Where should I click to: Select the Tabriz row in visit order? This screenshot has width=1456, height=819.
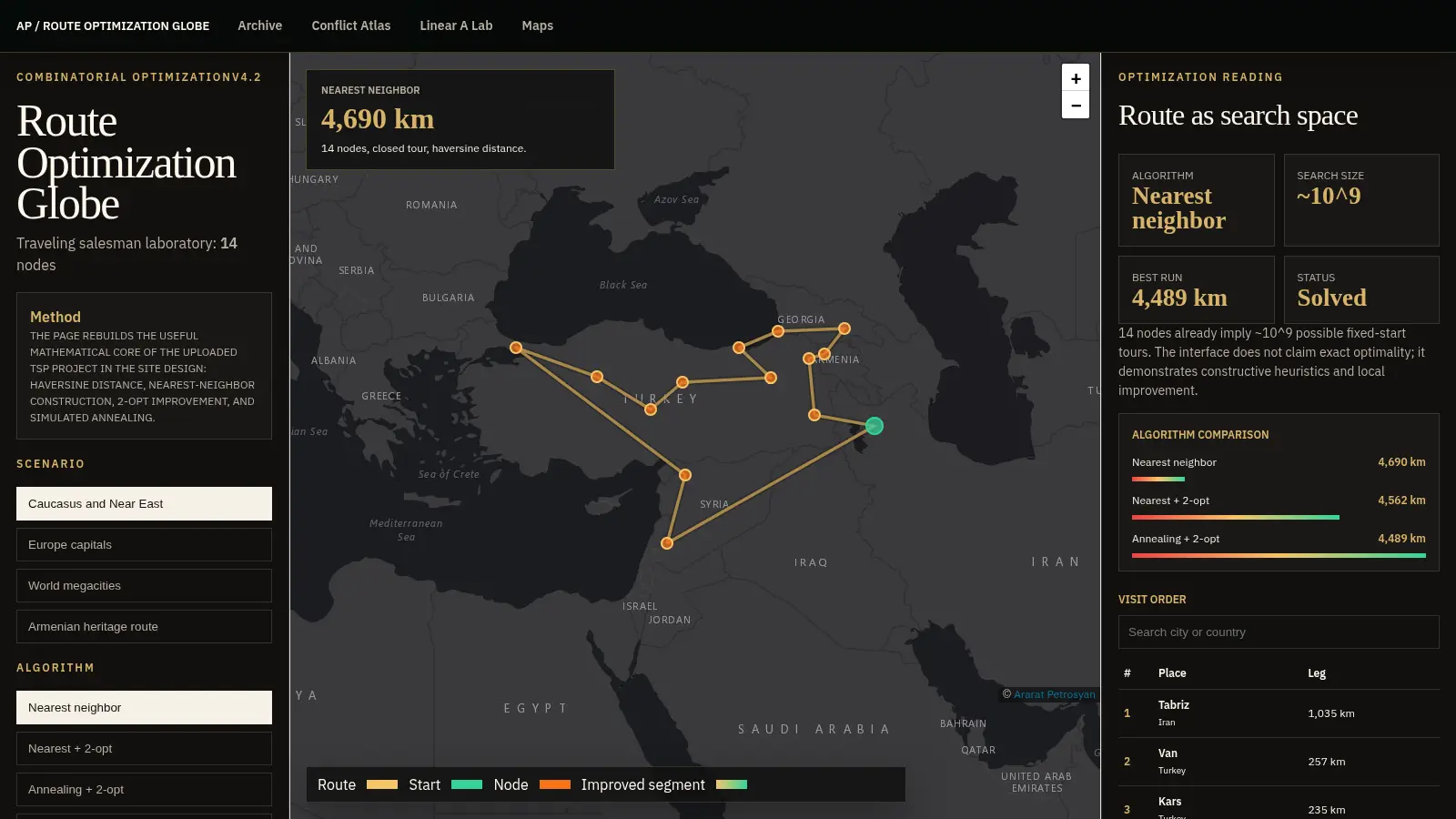tap(1279, 713)
